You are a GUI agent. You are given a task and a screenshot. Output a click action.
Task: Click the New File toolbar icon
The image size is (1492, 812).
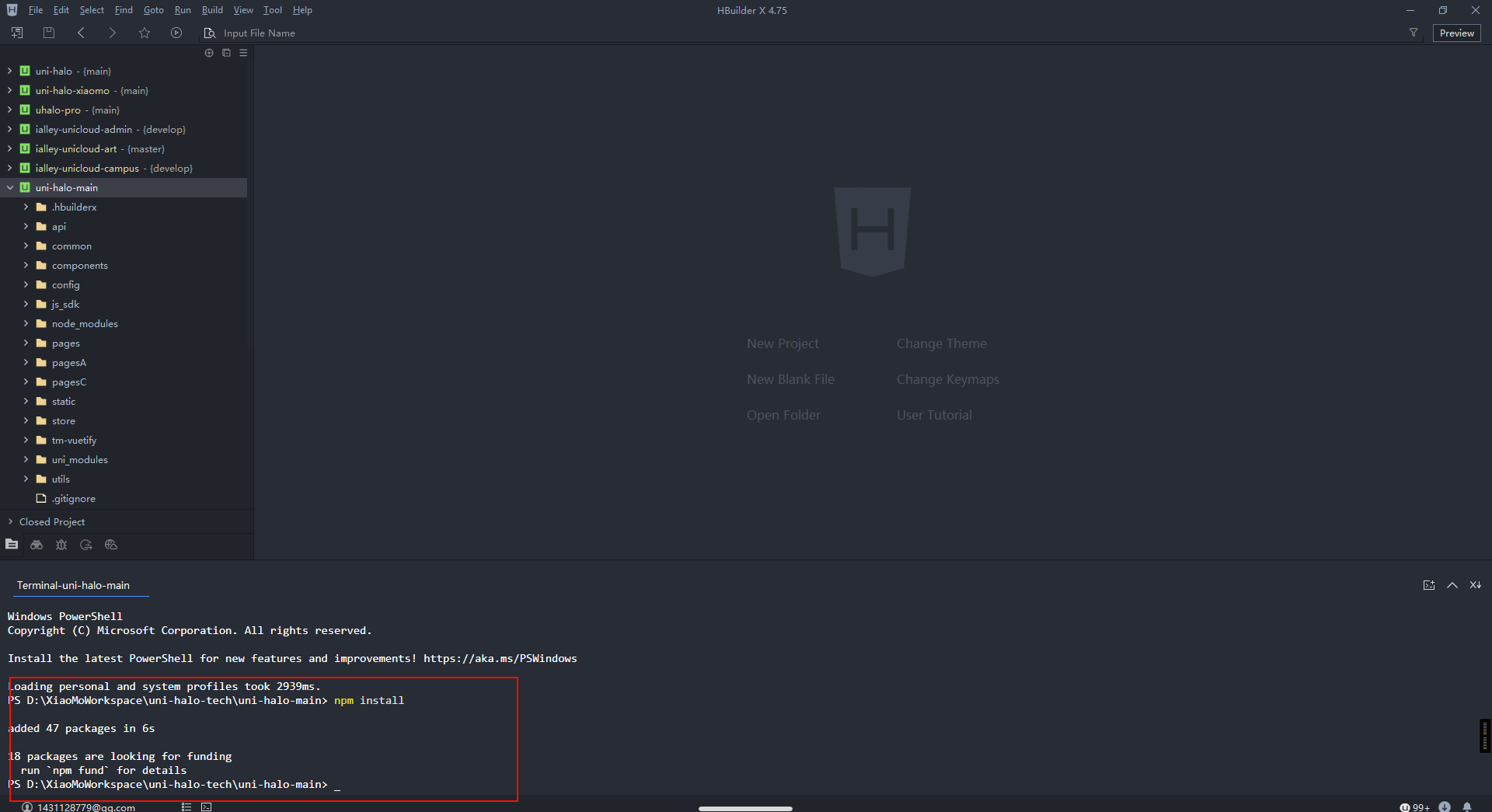point(17,33)
